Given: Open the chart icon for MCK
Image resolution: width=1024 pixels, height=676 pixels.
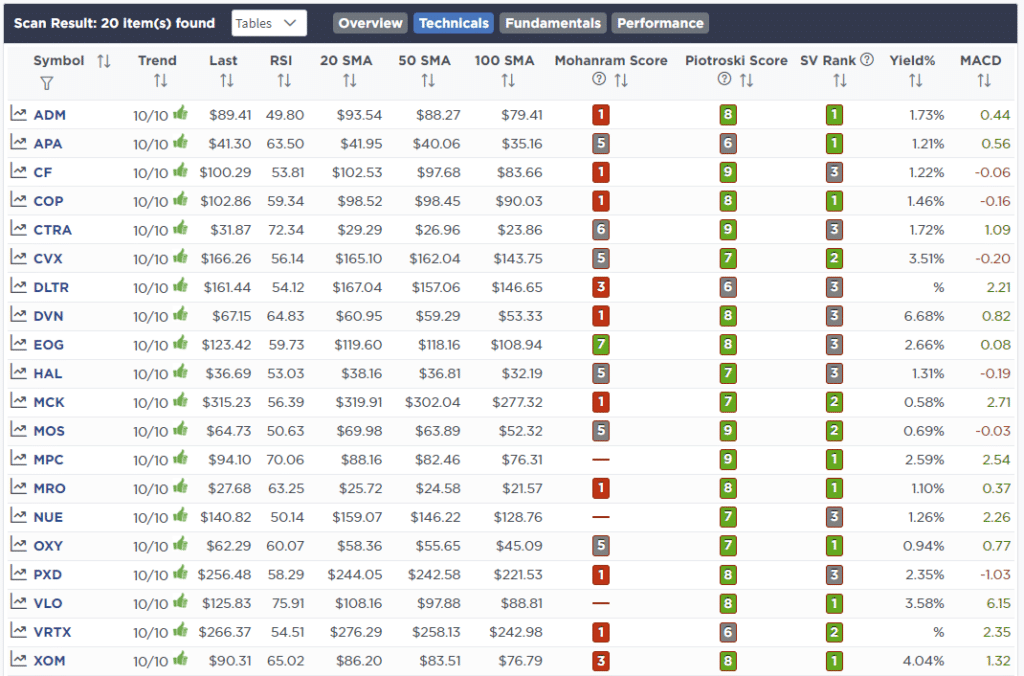Looking at the screenshot, I should pyautogui.click(x=18, y=402).
